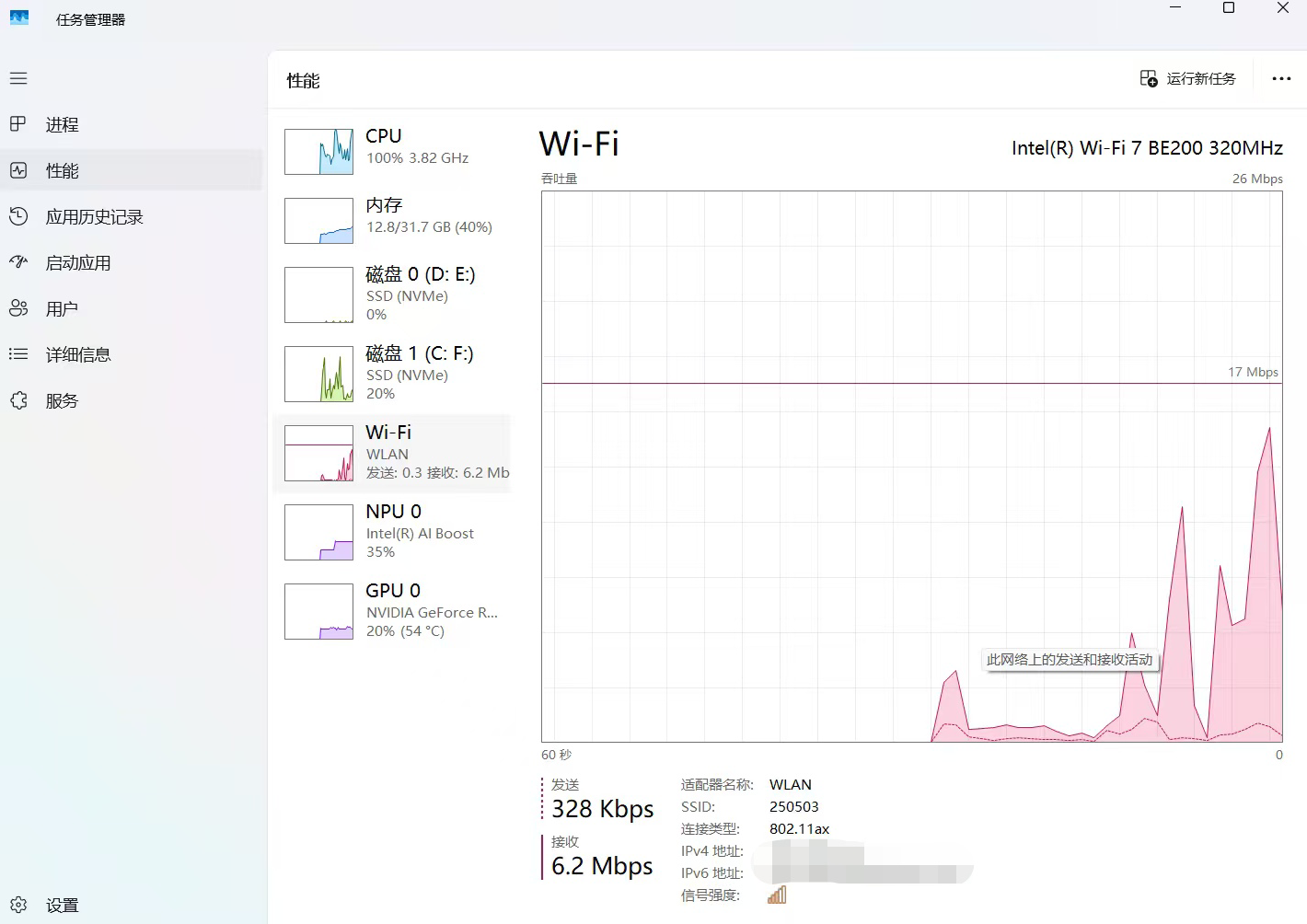The height and width of the screenshot is (924, 1307).
Task: Show the 详细信息 page
Action: pos(132,354)
